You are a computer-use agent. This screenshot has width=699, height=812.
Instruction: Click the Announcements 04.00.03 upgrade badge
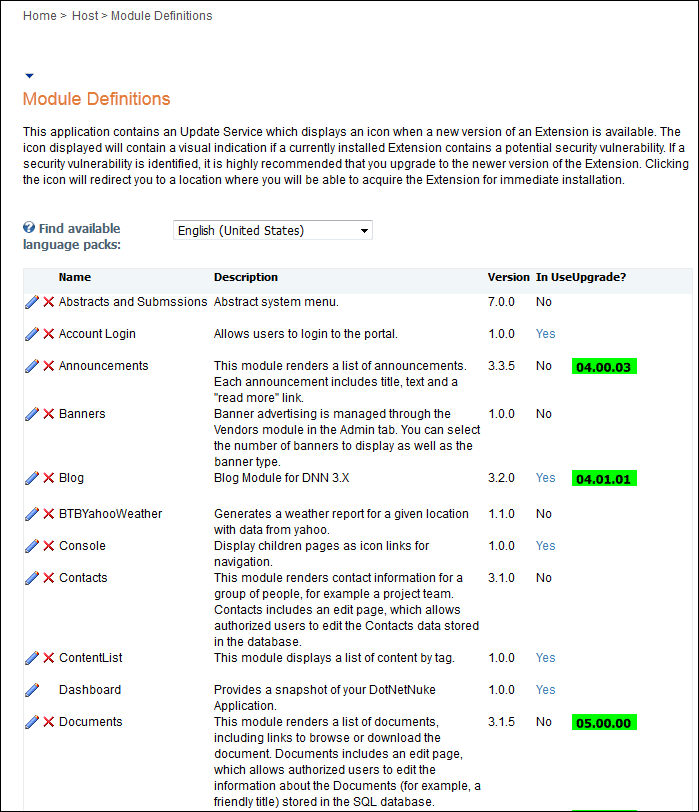coord(604,367)
